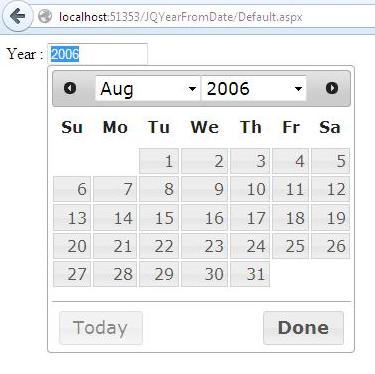Viewport: 375px width, 374px height.
Task: Pick Friday the 11th
Action: [x=290, y=189]
